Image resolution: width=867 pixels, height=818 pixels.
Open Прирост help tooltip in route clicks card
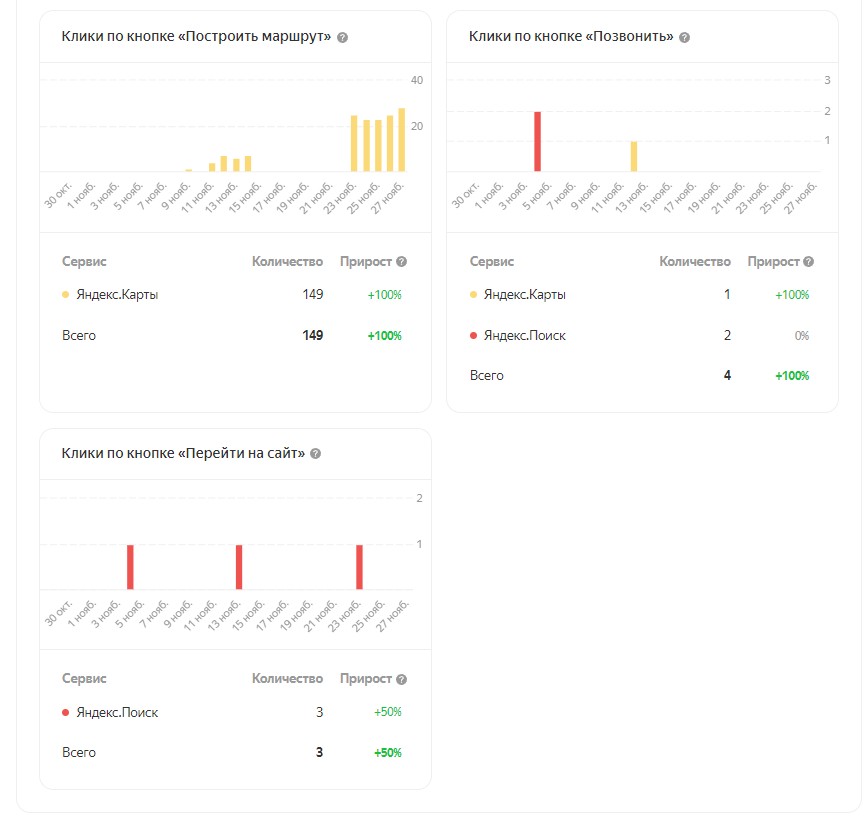(x=402, y=262)
